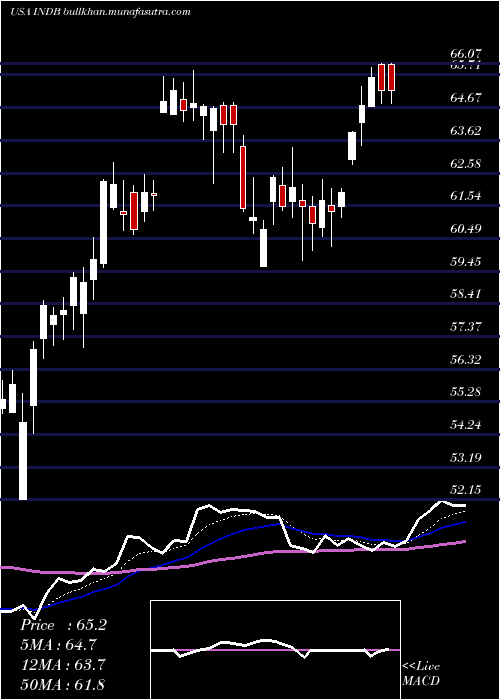
Task: Click the 5MA : 64.7 label
Action: 58,645
